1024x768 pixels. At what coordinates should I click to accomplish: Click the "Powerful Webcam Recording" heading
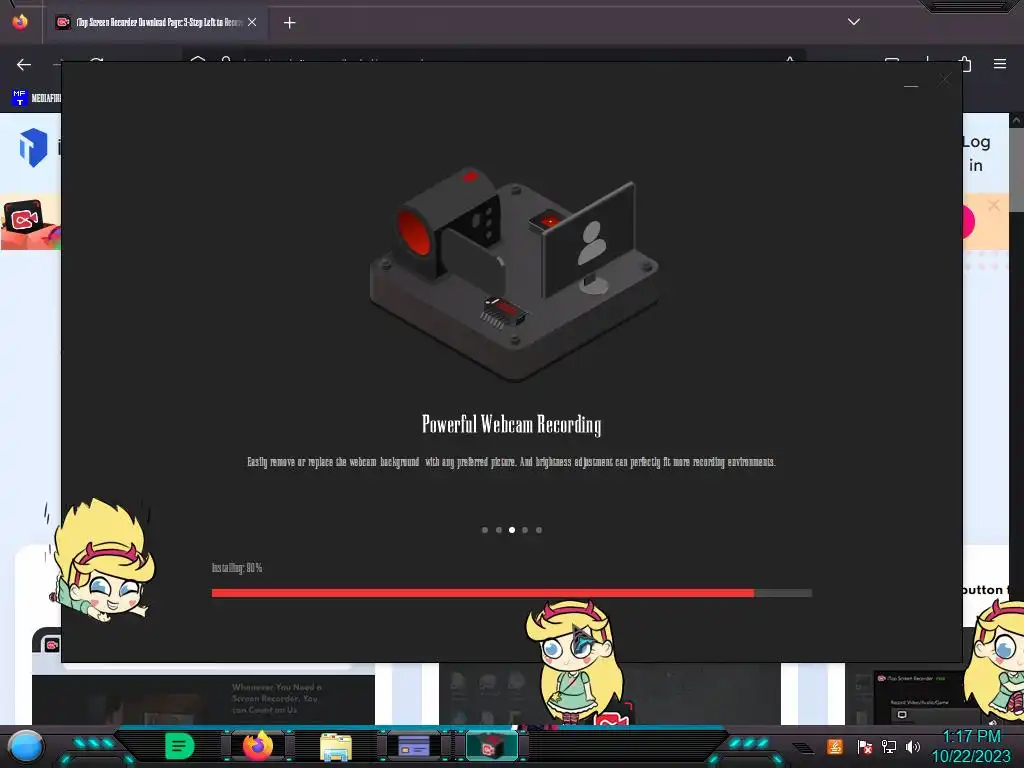tap(511, 424)
